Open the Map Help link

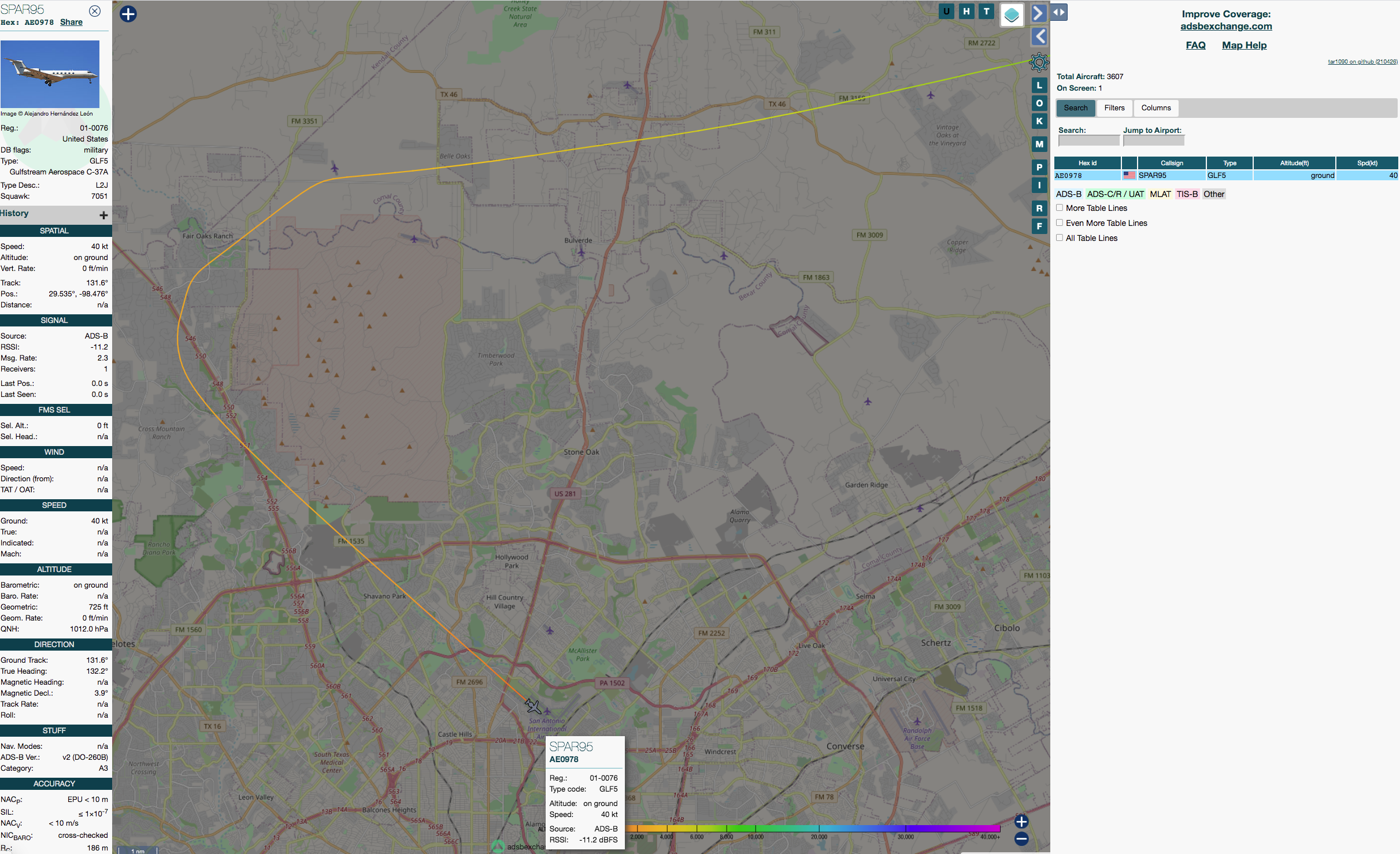(x=1244, y=45)
